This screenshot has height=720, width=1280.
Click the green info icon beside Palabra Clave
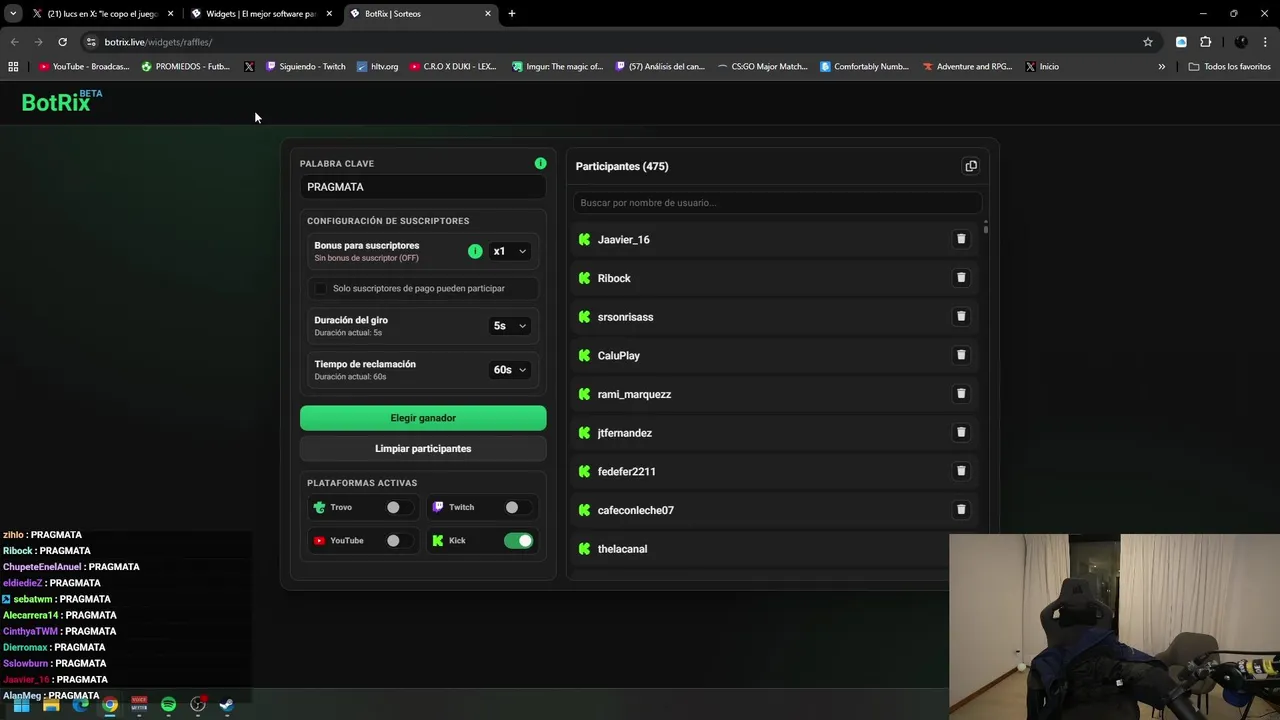coord(540,163)
